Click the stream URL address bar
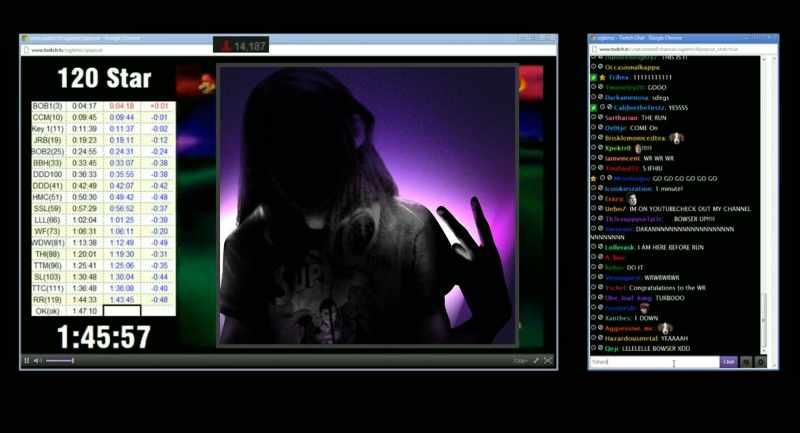The image size is (800, 433). [288, 50]
